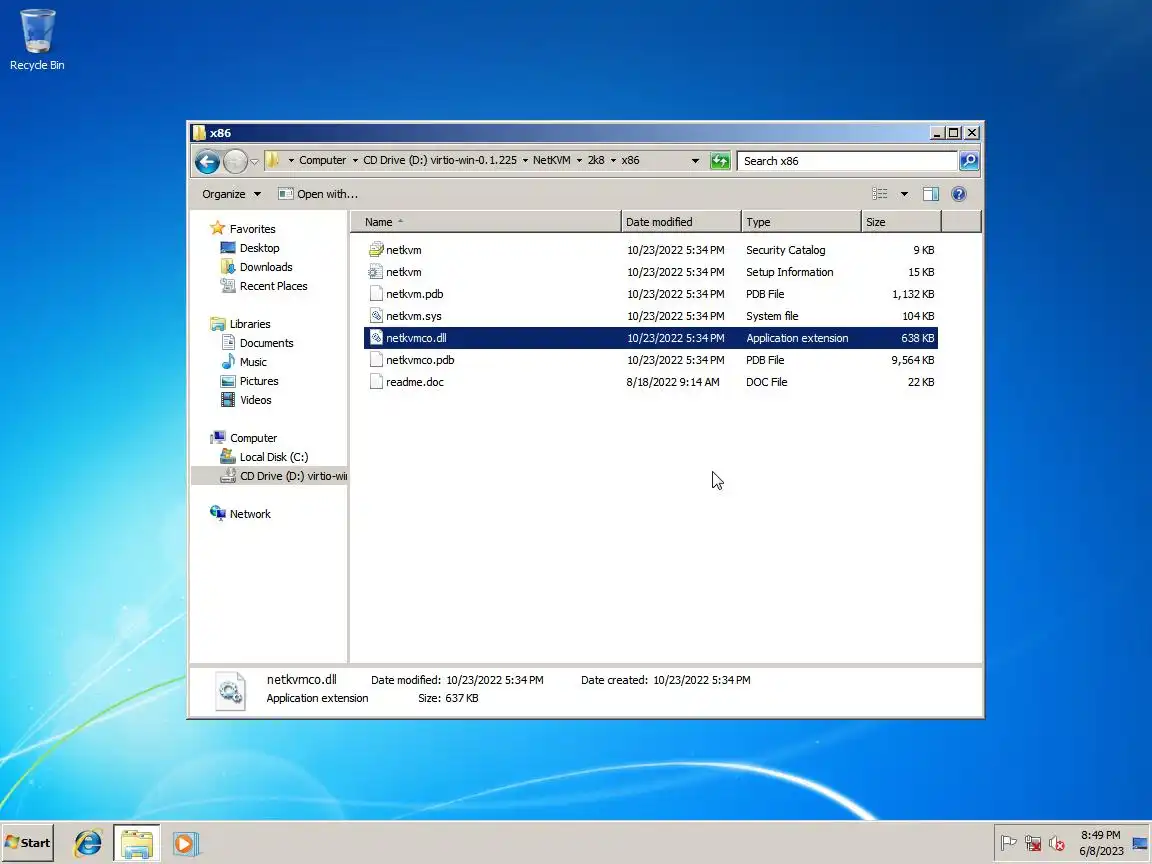This screenshot has width=1152, height=864.
Task: Click the muted volume tray icon
Action: coord(1056,843)
